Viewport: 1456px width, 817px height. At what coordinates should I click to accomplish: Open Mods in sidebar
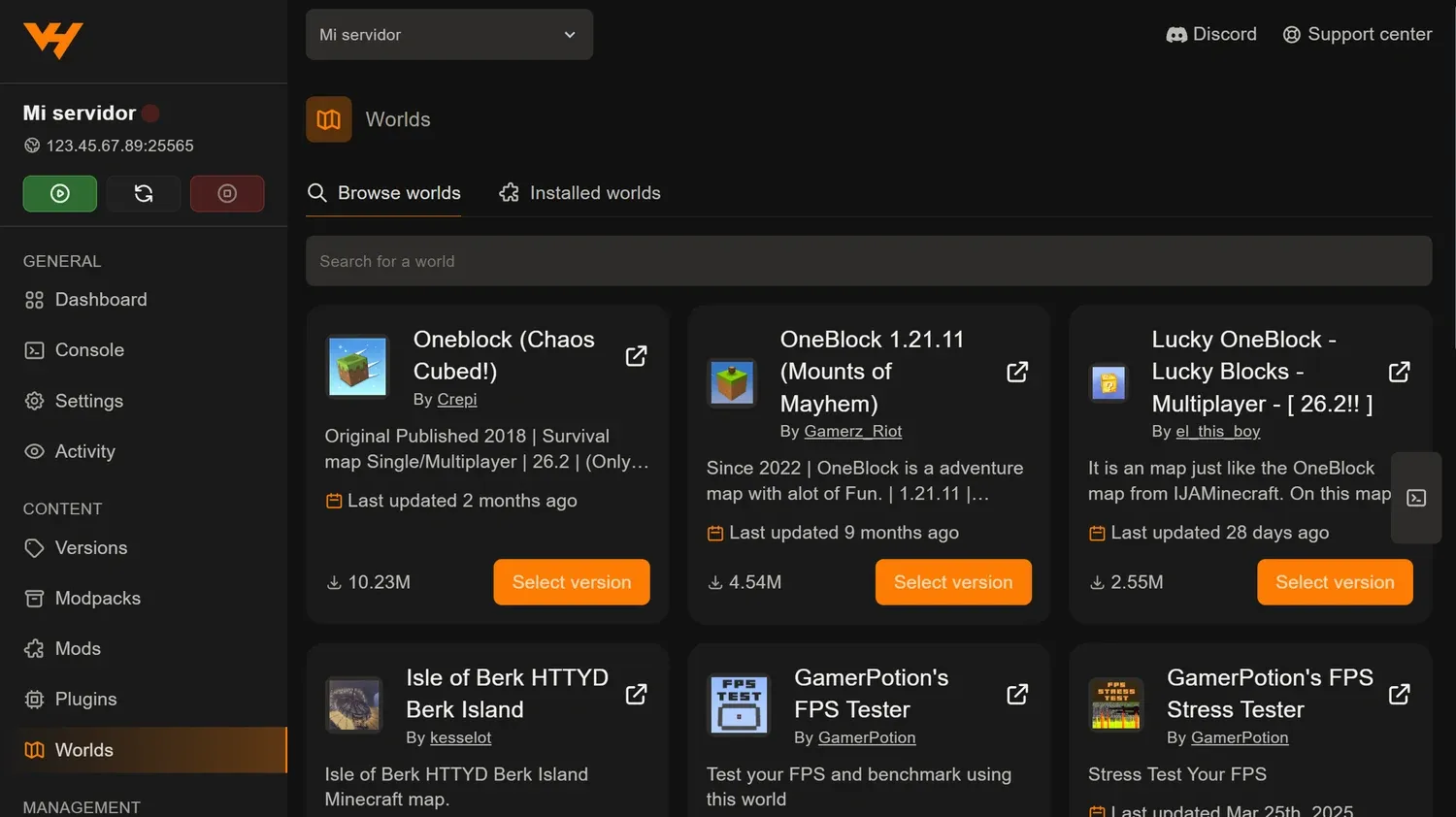(144, 649)
